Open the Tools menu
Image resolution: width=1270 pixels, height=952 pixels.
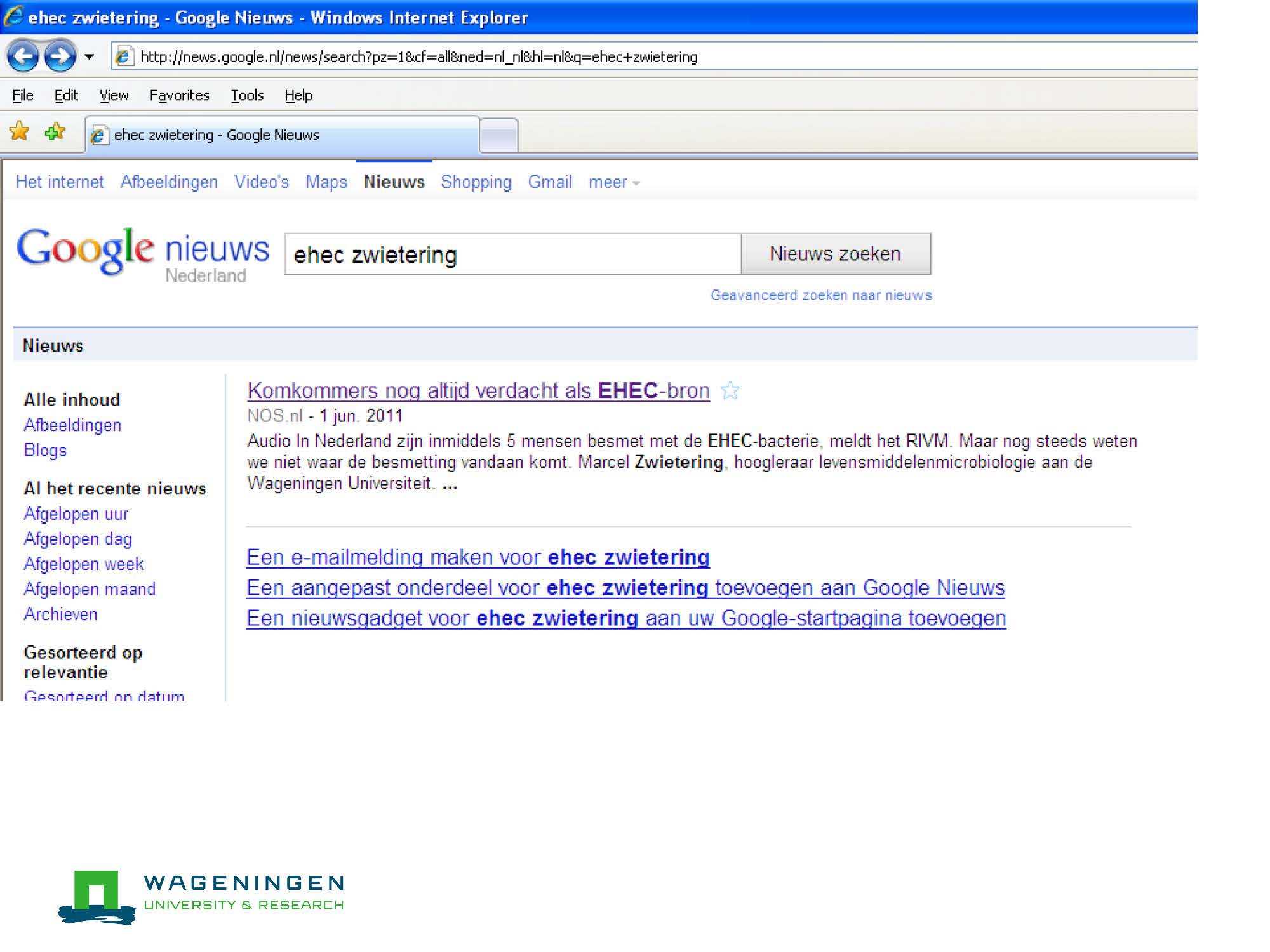(x=247, y=96)
